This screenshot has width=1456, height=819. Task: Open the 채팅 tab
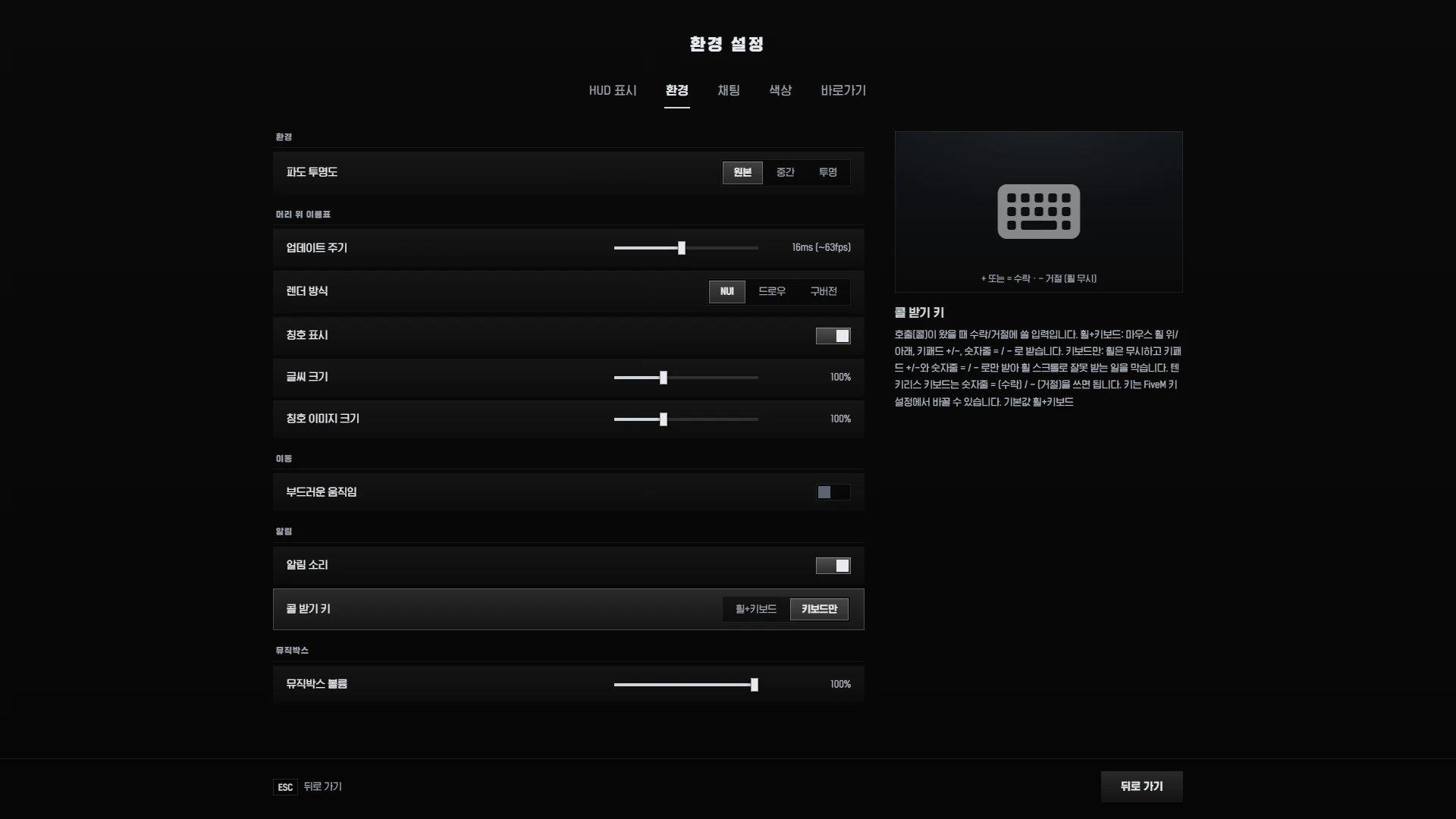pos(729,91)
